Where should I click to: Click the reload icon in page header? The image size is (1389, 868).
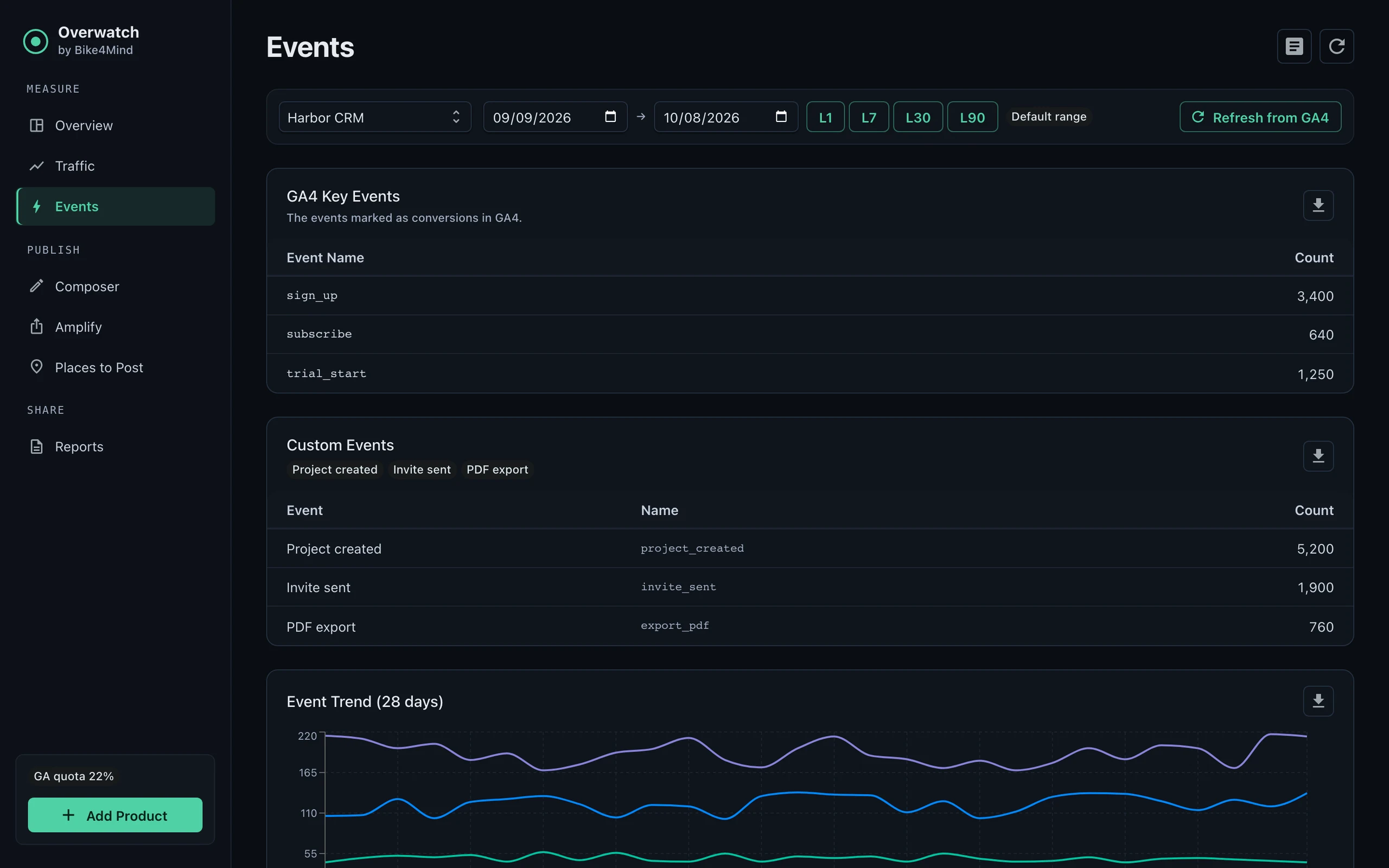tap(1336, 47)
